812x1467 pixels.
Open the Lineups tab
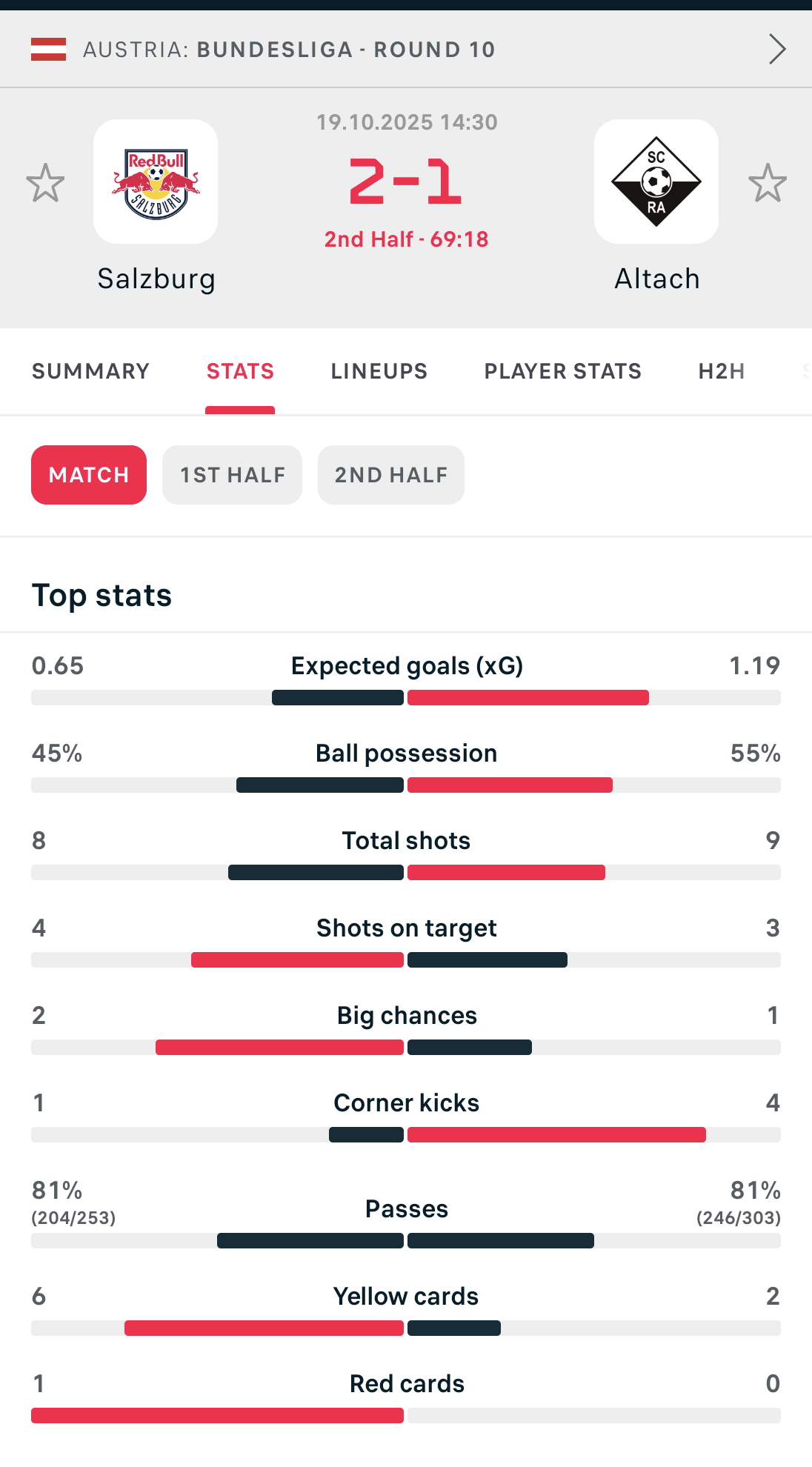click(379, 371)
